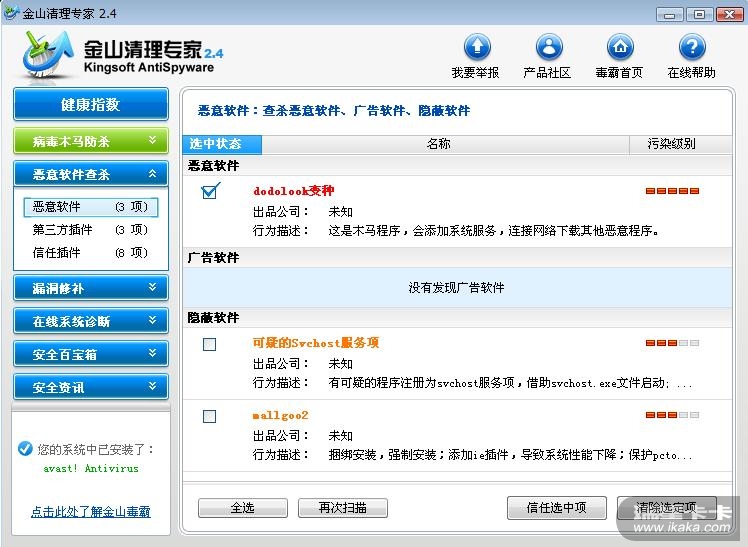748x547 pixels.
Task: Click the dodolook变种 pollution level indicator
Action: (x=672, y=191)
